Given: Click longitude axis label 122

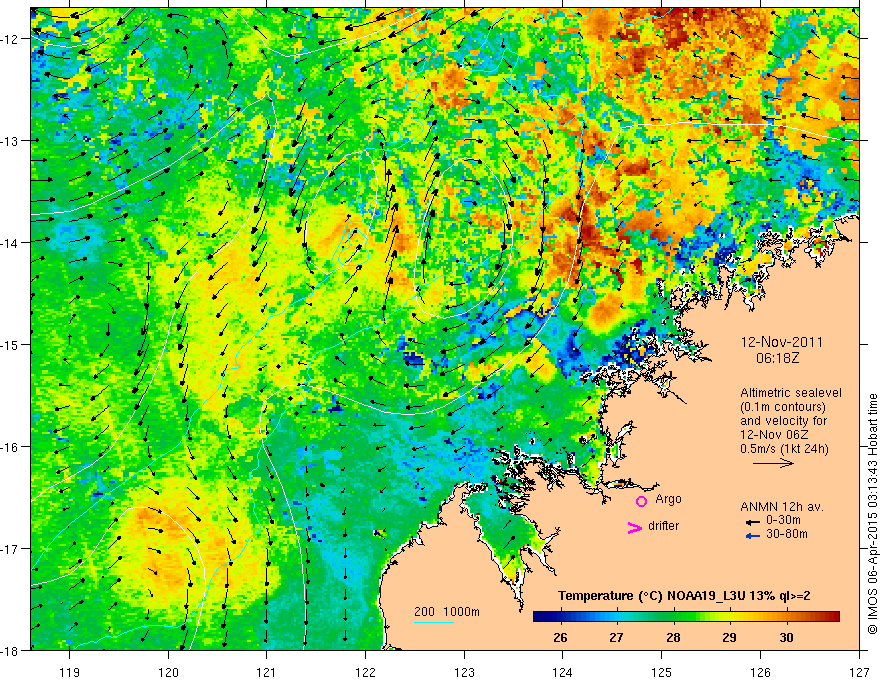Looking at the screenshot, I should tap(365, 672).
